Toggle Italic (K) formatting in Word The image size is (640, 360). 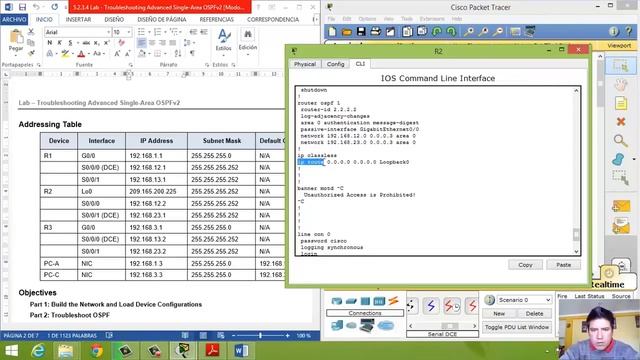(x=60, y=42)
